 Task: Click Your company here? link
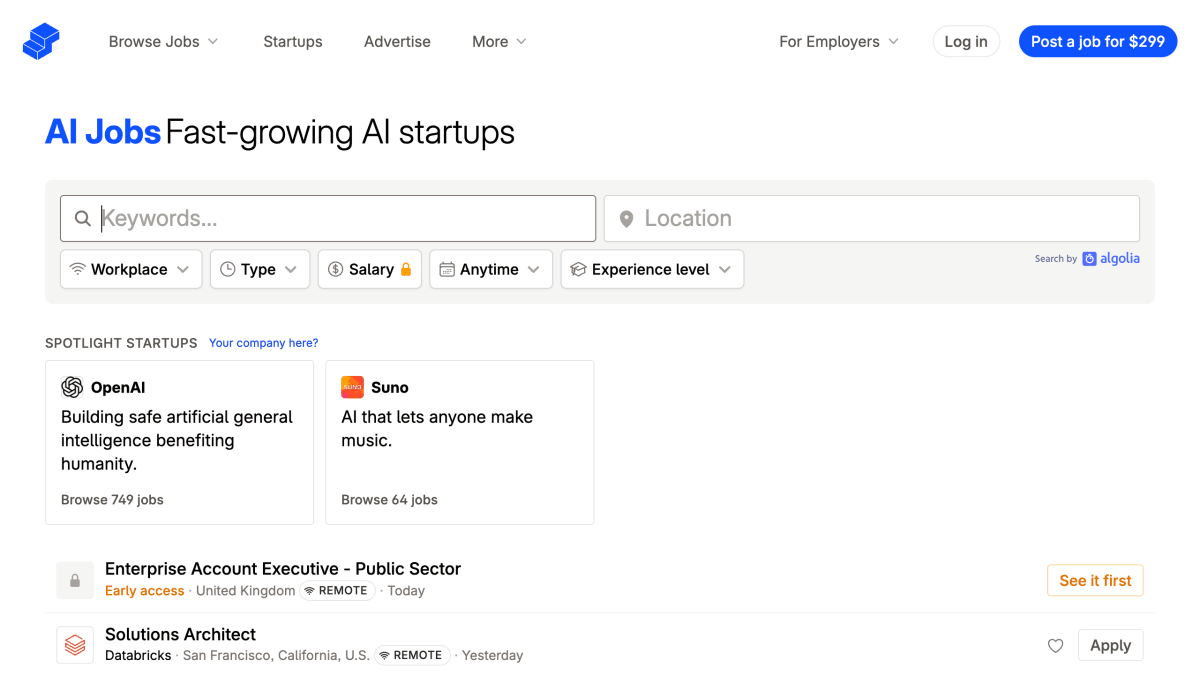[264, 343]
